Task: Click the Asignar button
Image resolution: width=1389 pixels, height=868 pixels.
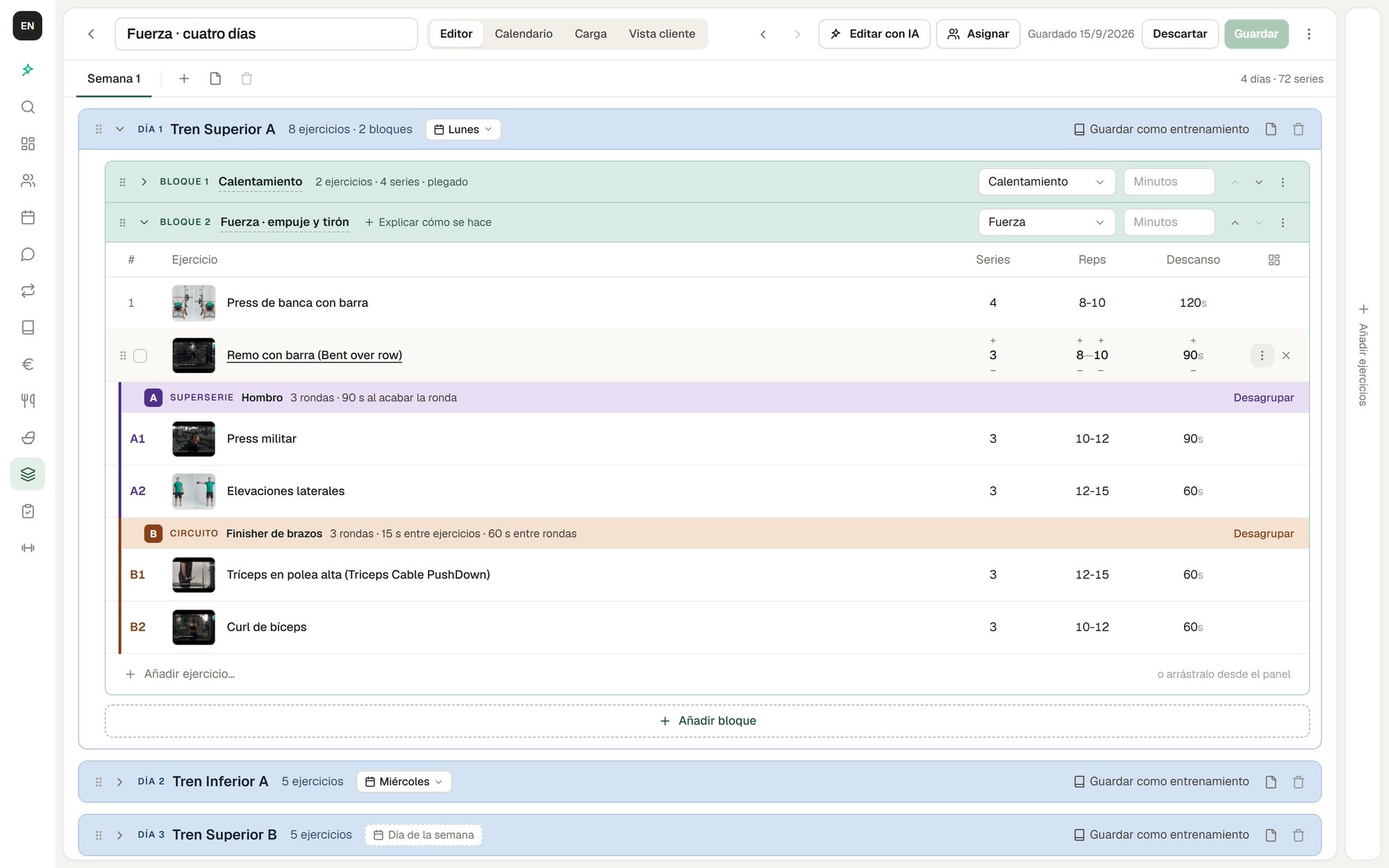Action: point(978,34)
